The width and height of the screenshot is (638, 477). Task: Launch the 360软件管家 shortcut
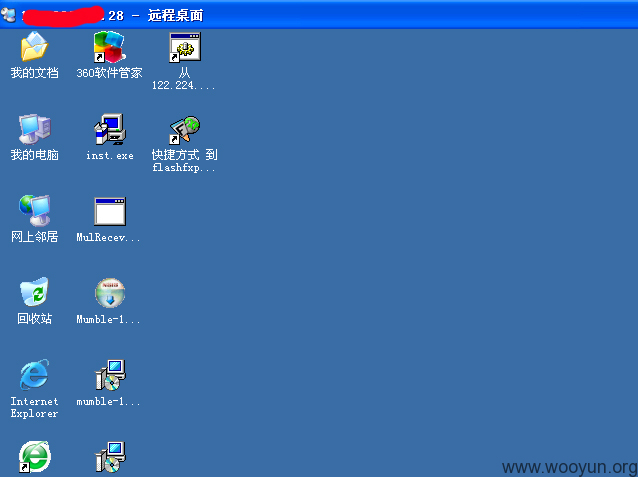click(x=110, y=47)
